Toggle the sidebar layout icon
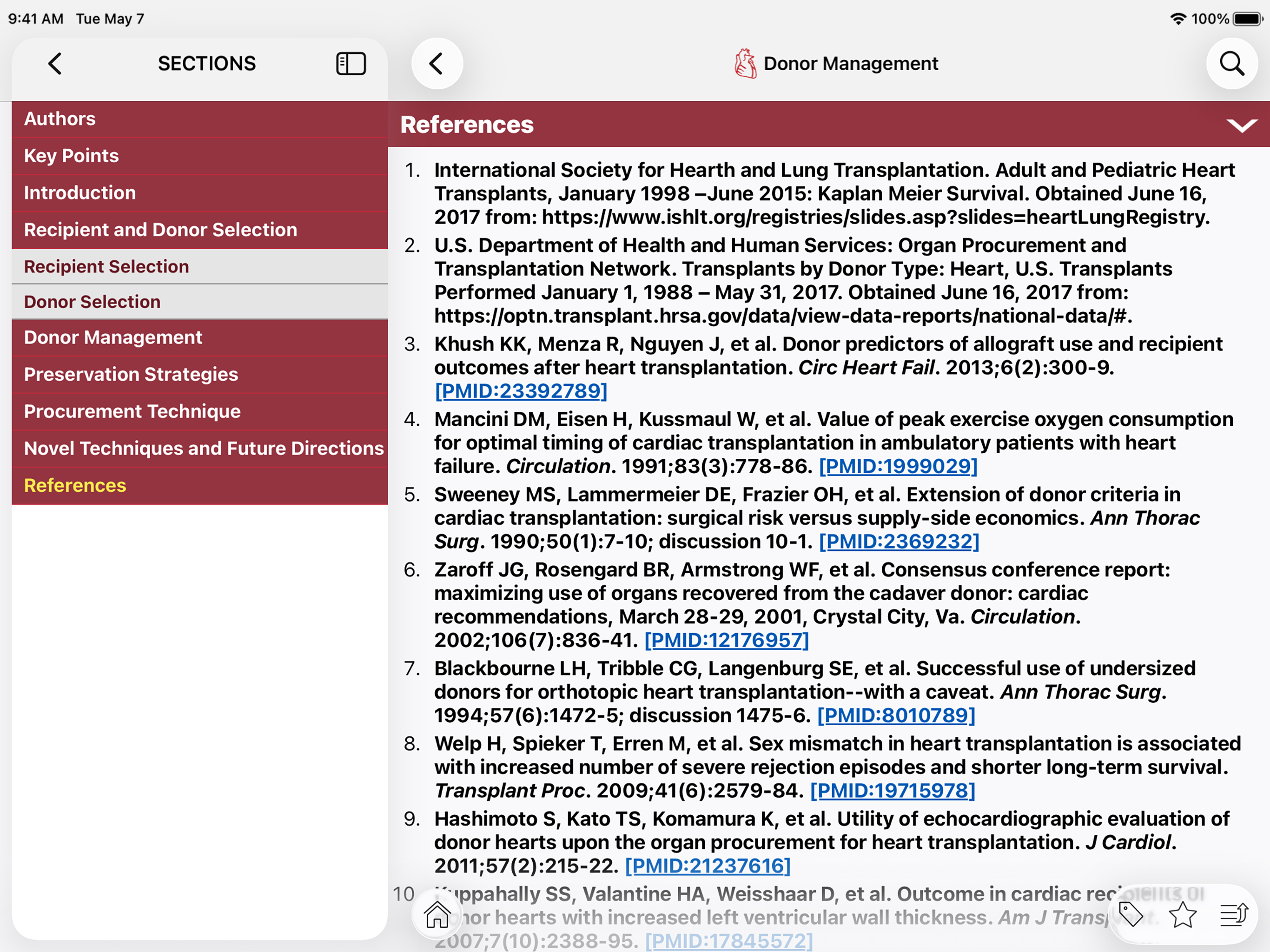1270x952 pixels. pos(351,64)
